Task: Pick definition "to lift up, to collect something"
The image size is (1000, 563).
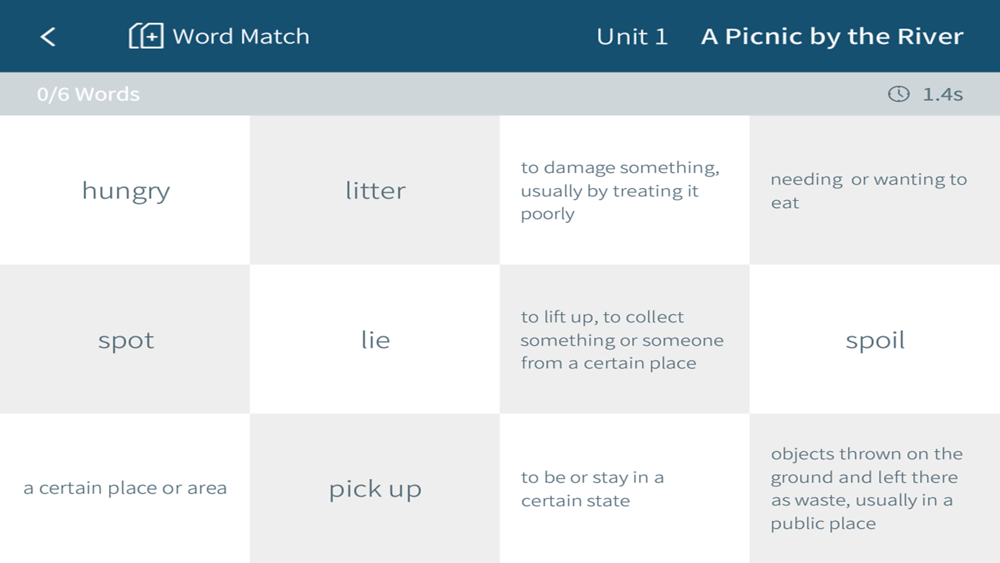Action: coord(625,339)
